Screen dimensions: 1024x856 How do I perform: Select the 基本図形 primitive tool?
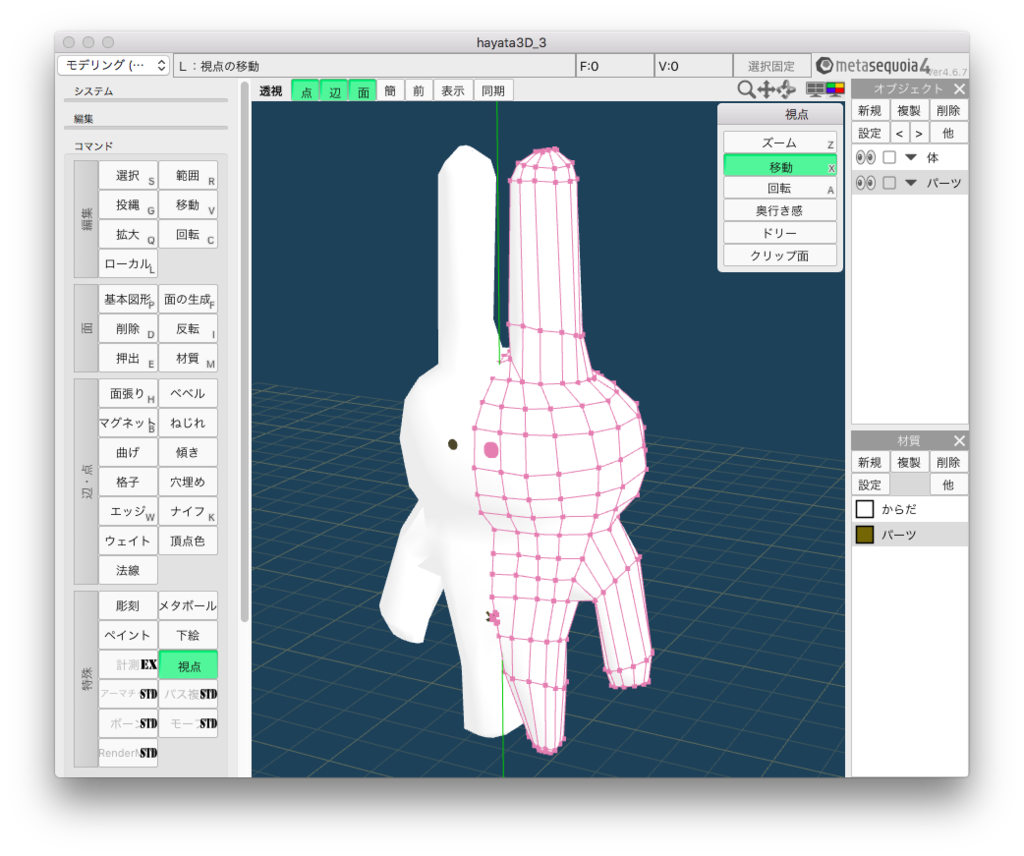coord(128,300)
